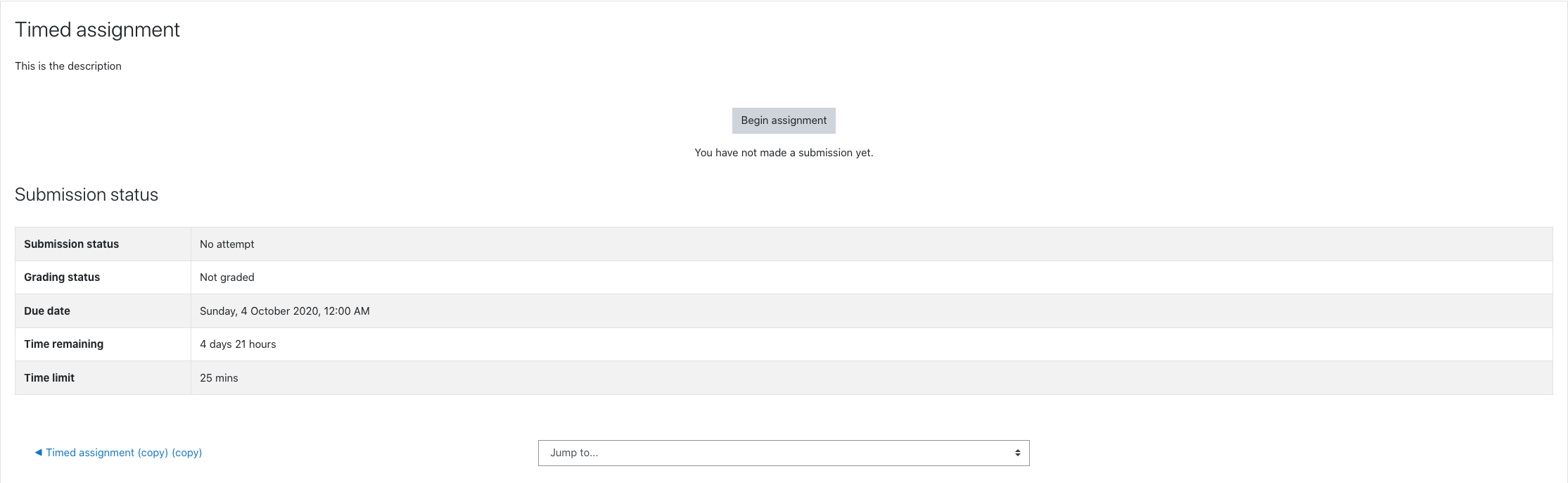Select the Time limit row label
Screen dimensions: 1568x483
pyautogui.click(x=49, y=378)
